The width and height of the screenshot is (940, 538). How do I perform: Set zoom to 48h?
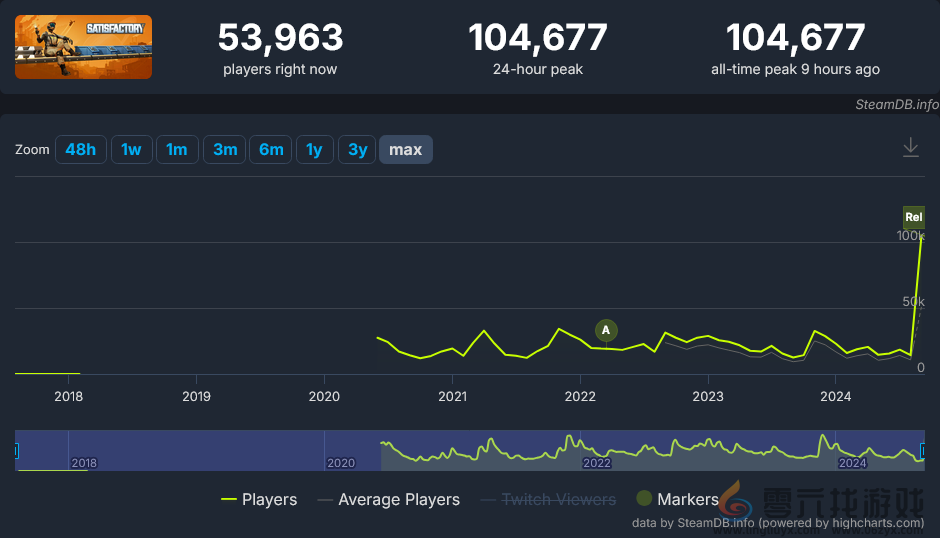81,150
